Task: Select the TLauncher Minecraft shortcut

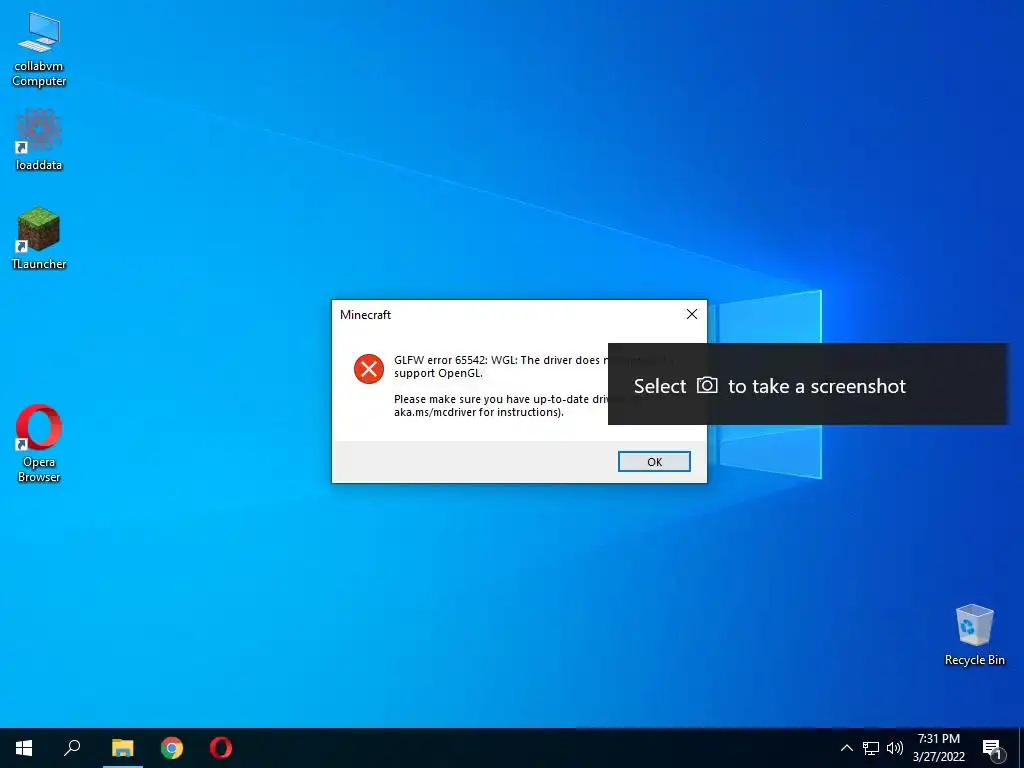Action: pyautogui.click(x=39, y=238)
